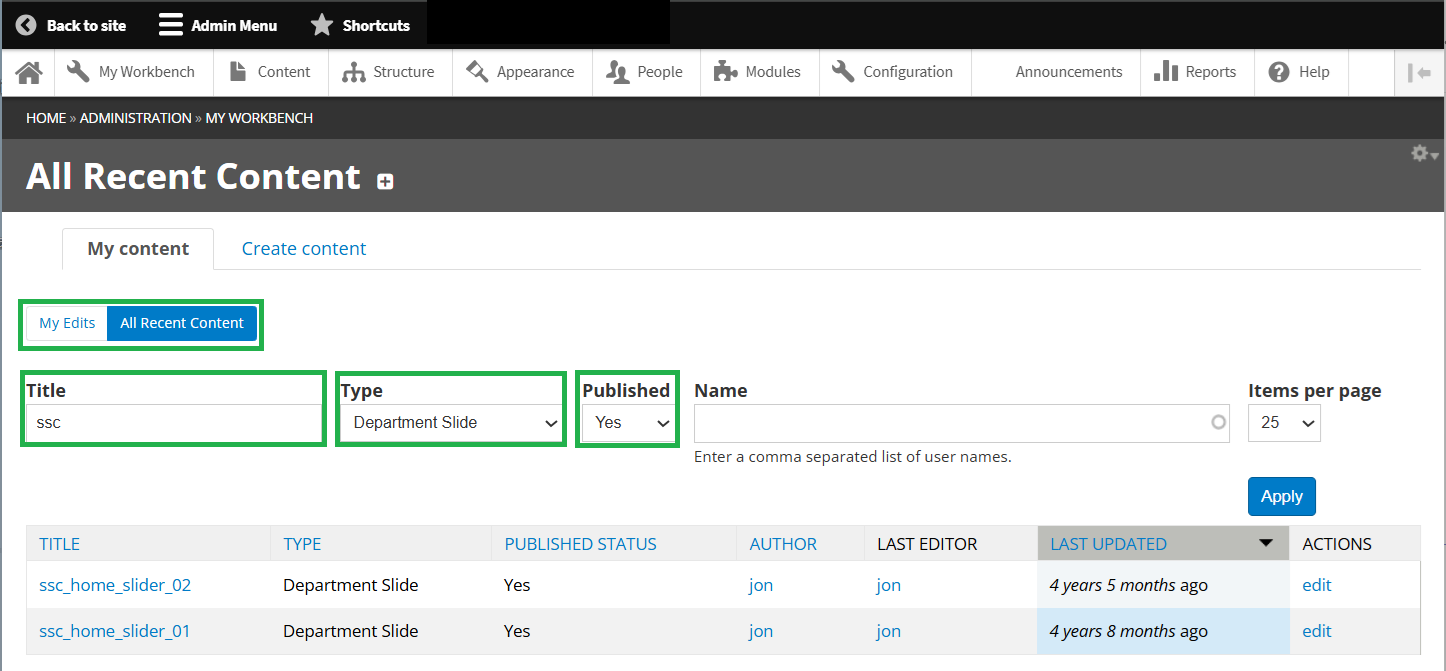Click the Title filter input field

coord(174,423)
